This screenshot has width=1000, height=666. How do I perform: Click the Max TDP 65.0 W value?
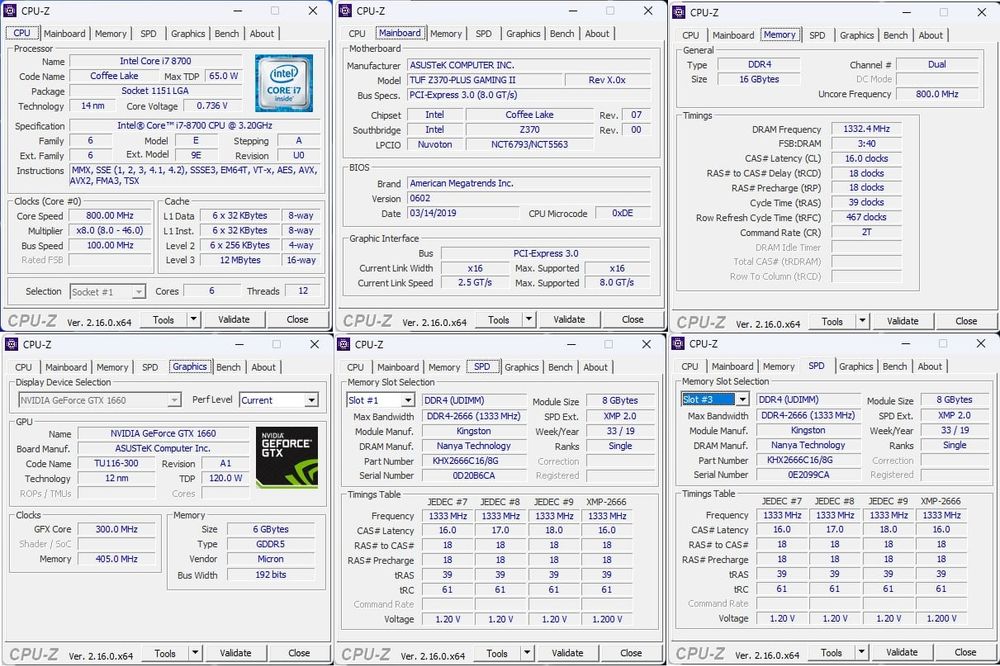point(223,76)
